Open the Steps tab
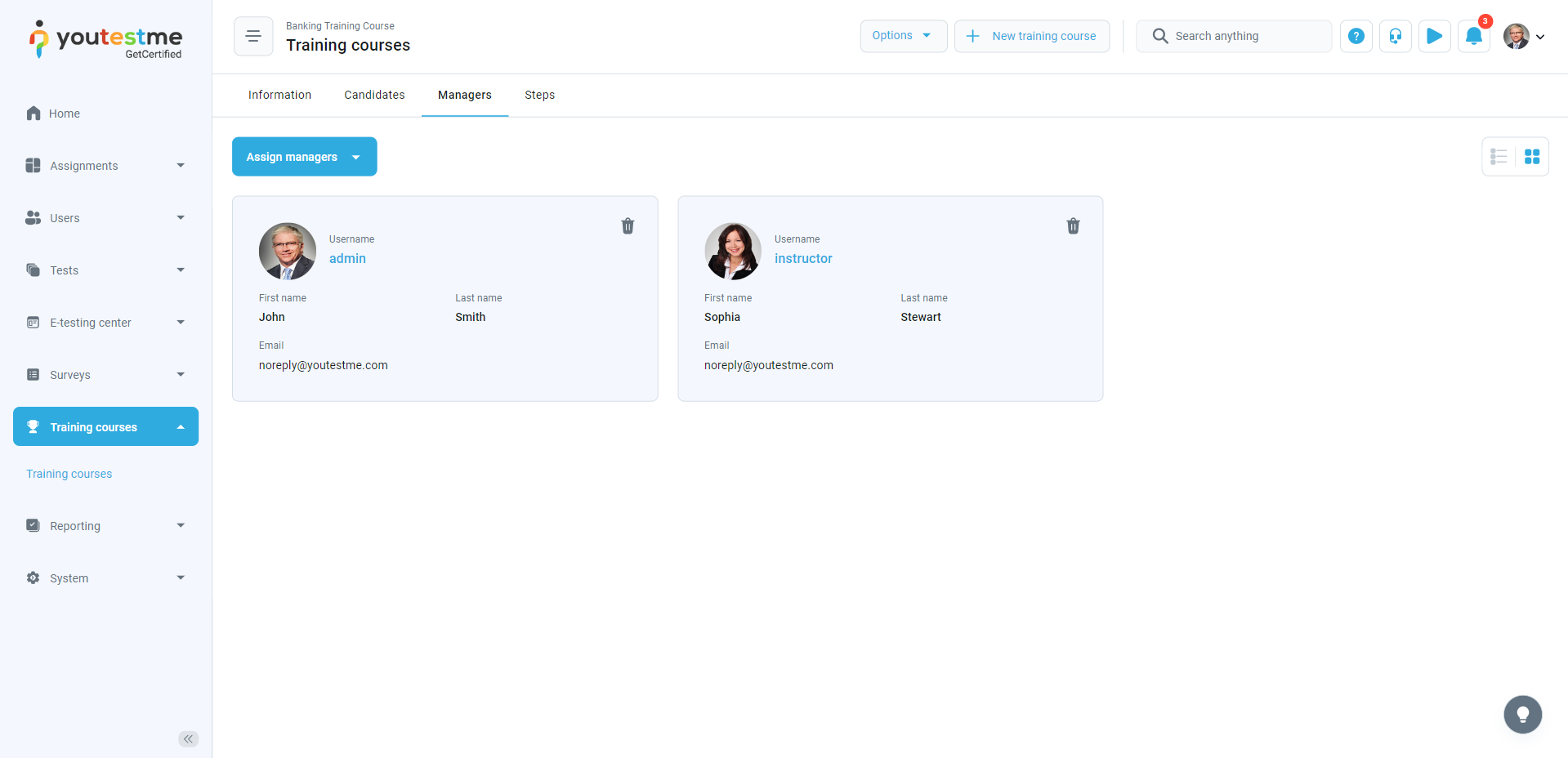The image size is (1568, 758). 539,95
